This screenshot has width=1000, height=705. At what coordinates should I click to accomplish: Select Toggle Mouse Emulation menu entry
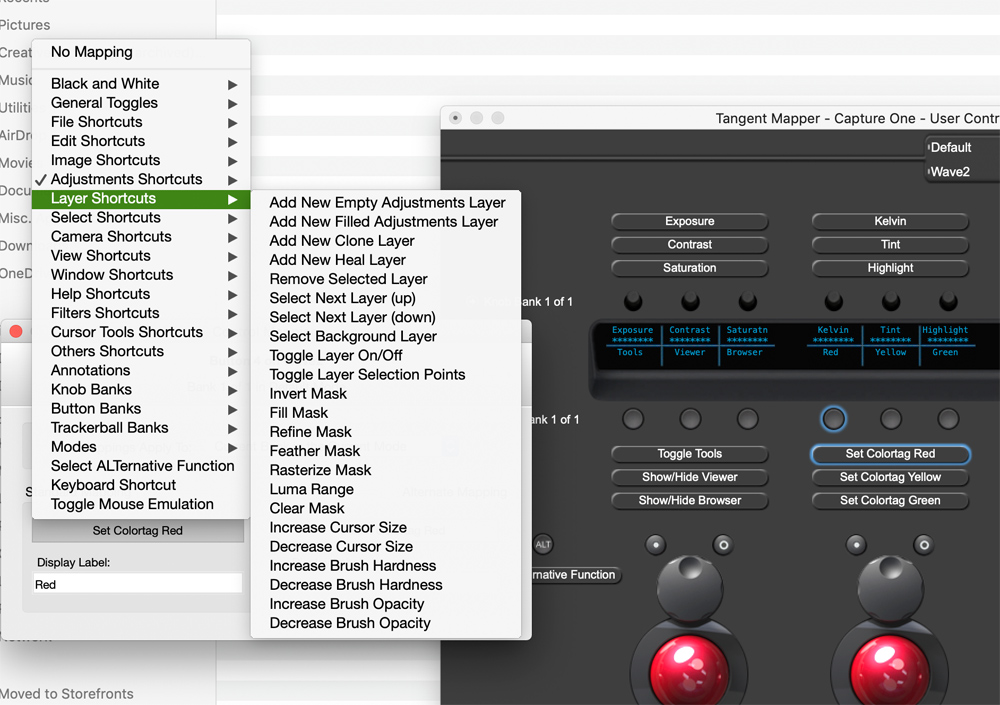tap(132, 504)
